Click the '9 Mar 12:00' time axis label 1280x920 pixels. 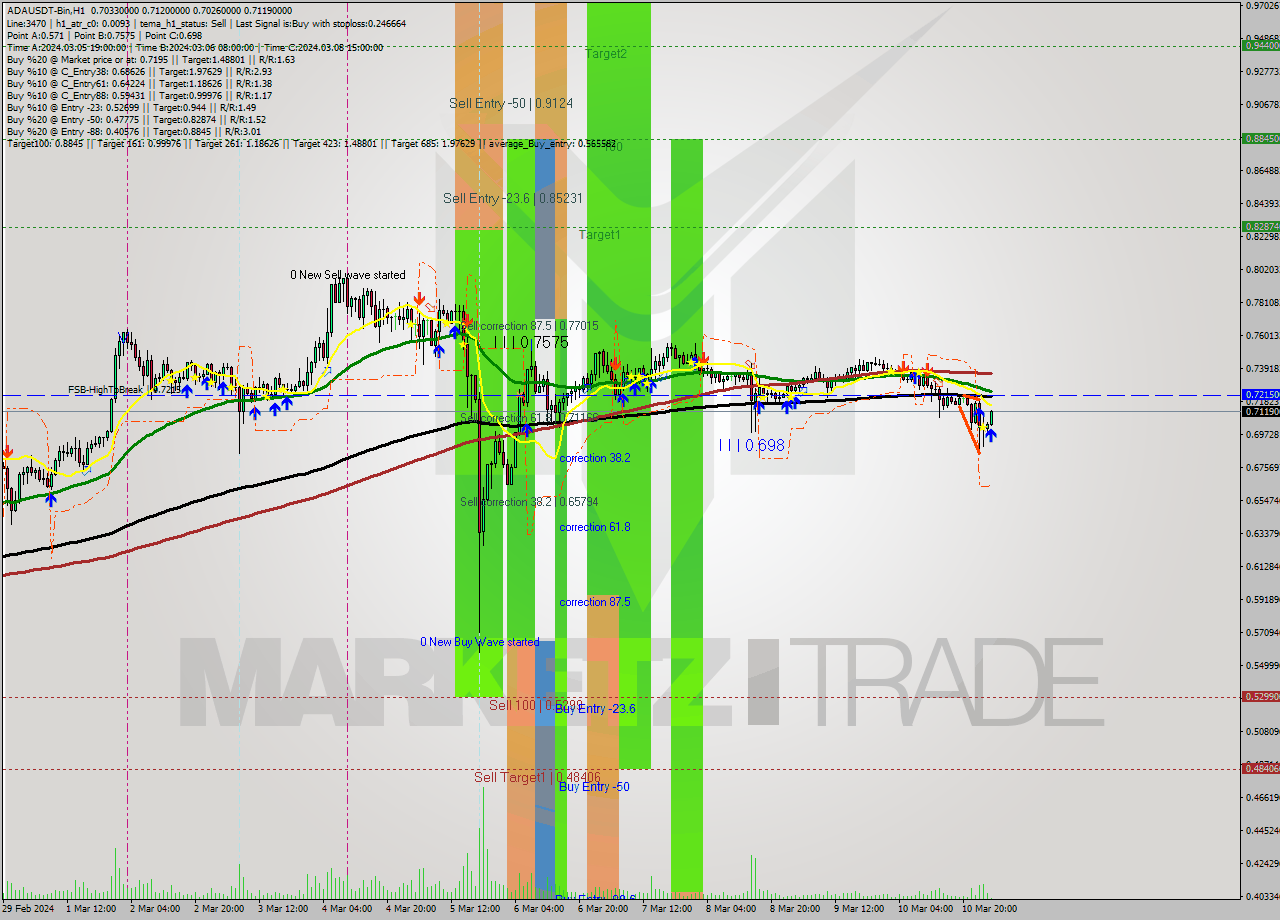point(859,908)
